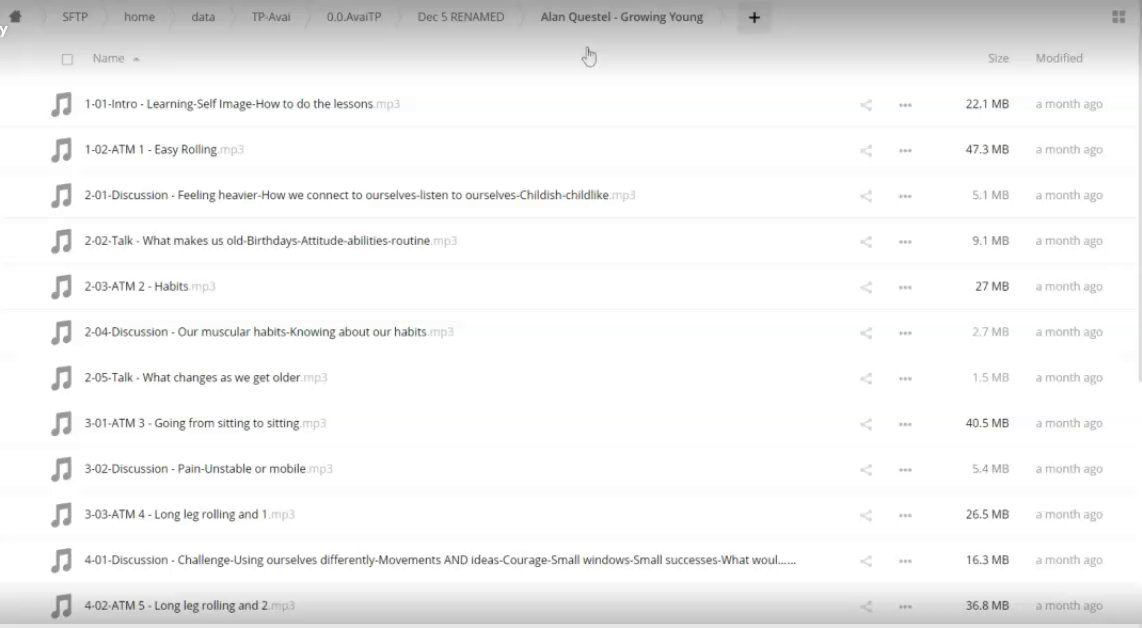Share the 2-05-Talk What changes file
This screenshot has height=628, width=1142.
tap(865, 379)
